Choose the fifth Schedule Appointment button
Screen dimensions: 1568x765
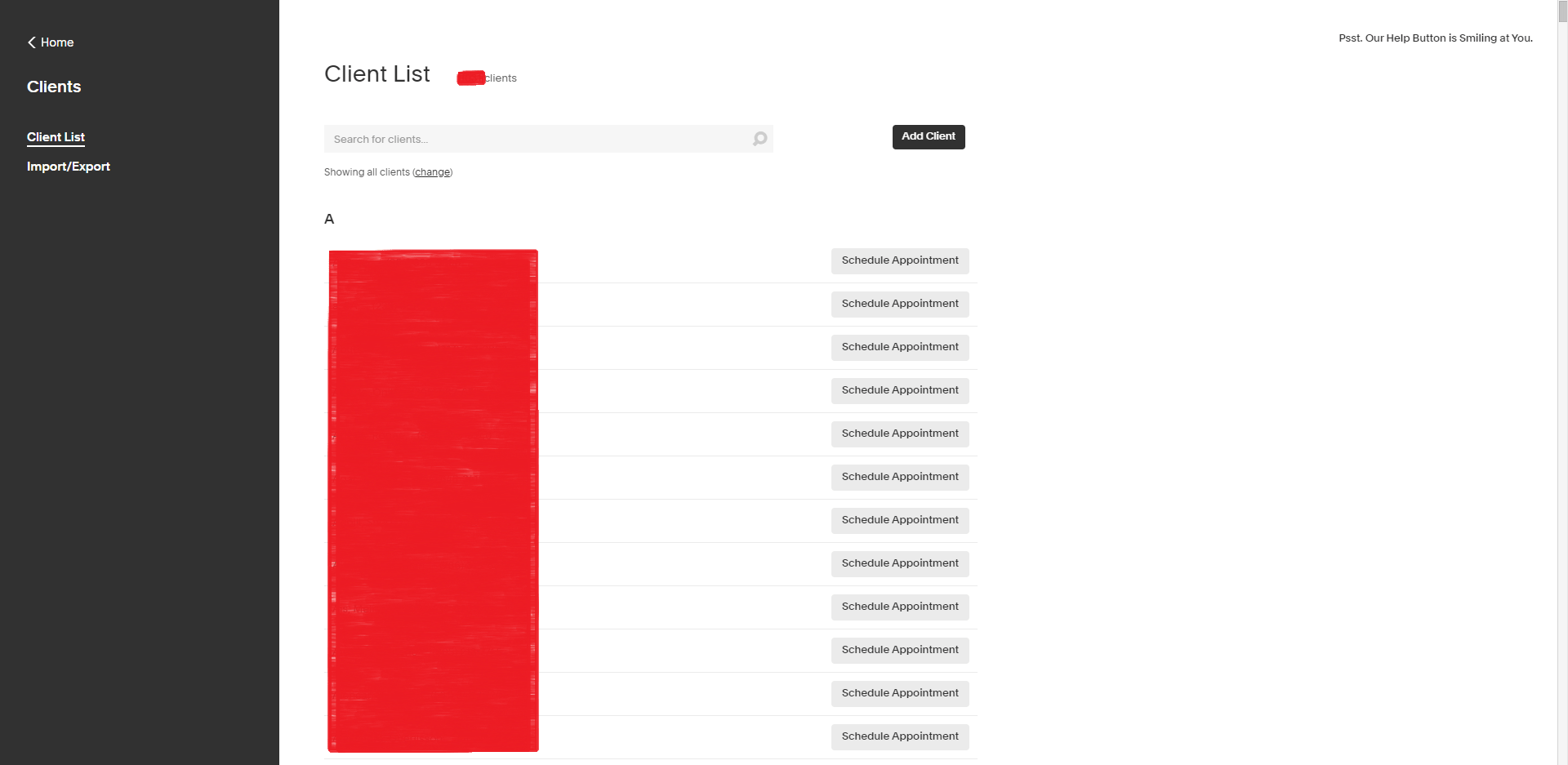click(900, 434)
